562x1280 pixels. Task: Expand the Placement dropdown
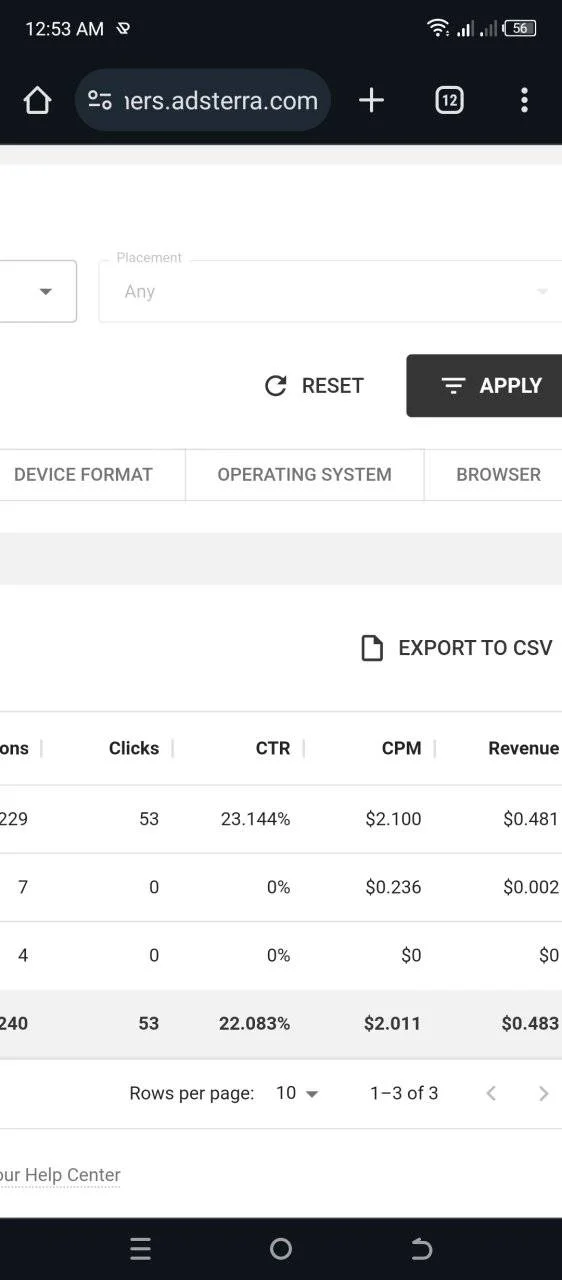click(330, 291)
